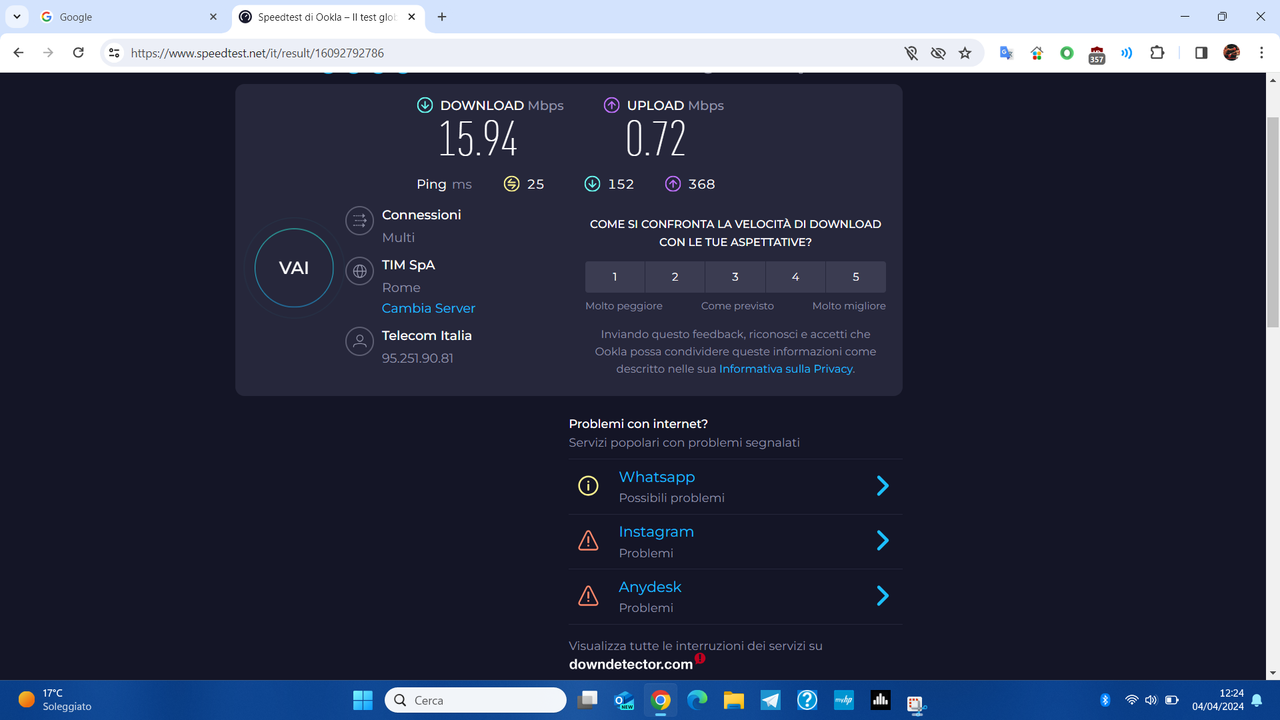Click the Connessioni arrows icon
The width and height of the screenshot is (1280, 720).
(359, 221)
